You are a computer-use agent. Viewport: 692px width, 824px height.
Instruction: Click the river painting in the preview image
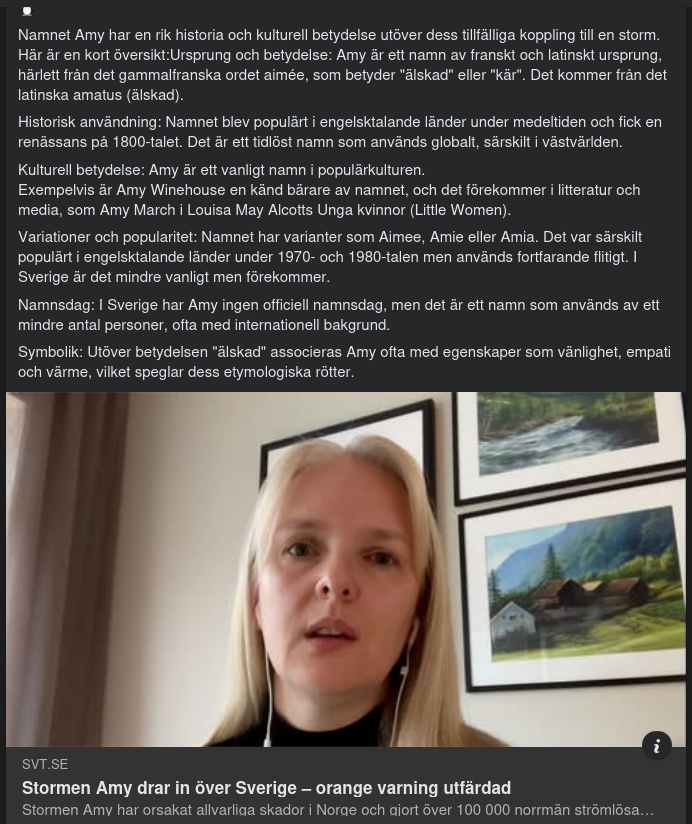point(567,435)
